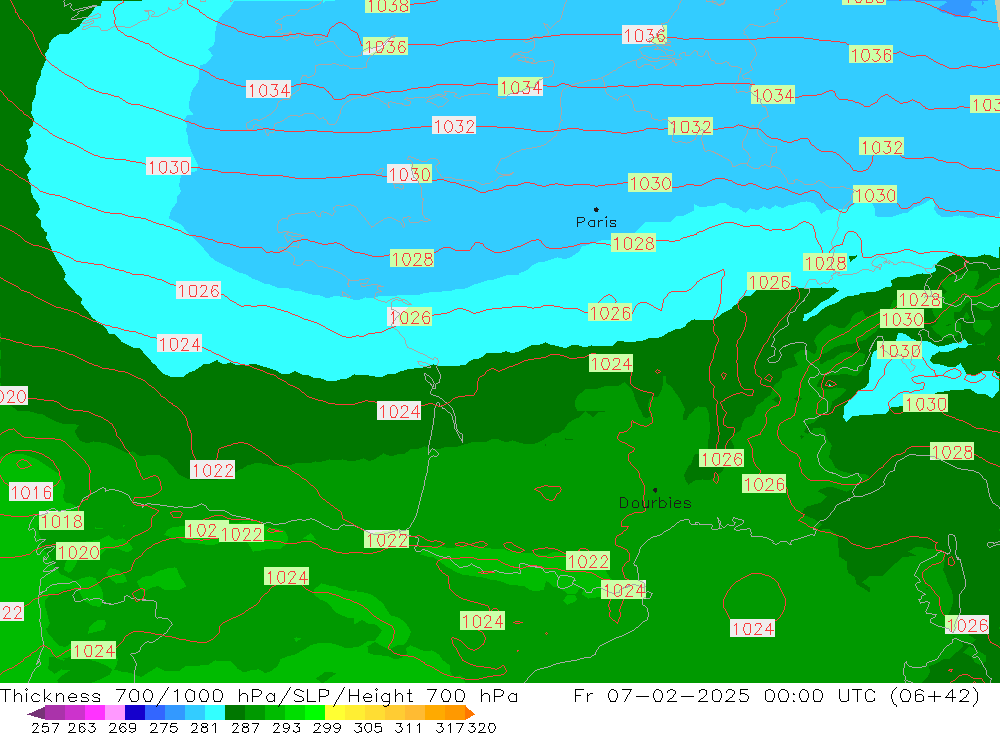Click the purple arrow at legend start
The image size is (1000, 733).
36,713
